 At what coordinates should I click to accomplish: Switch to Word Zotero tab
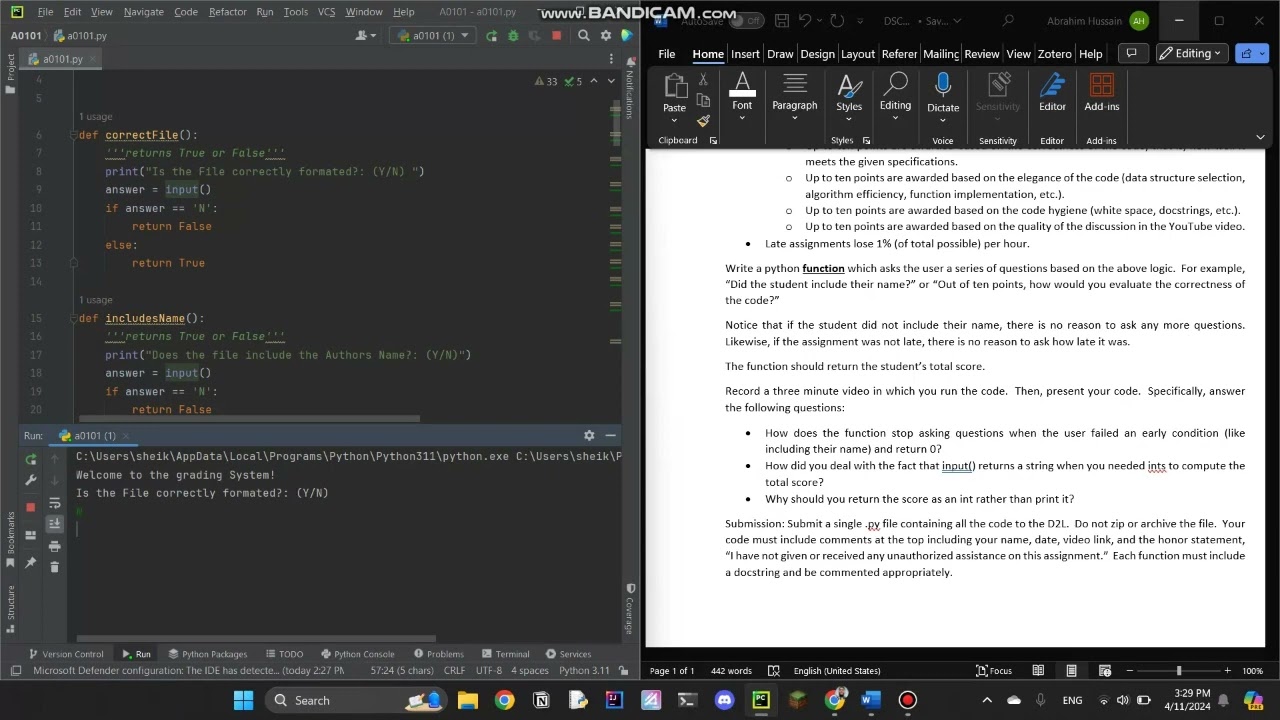1055,54
